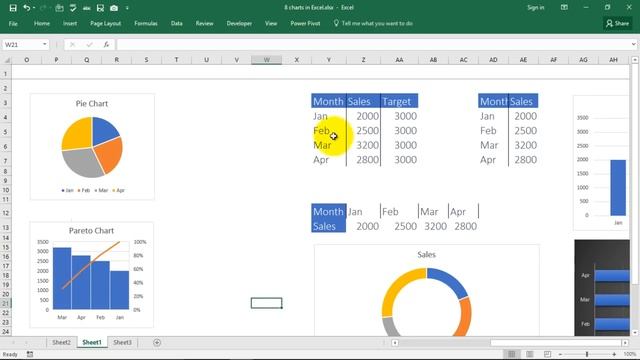The image size is (640, 360).
Task: Expand the formula bar chevron
Action: click(633, 44)
